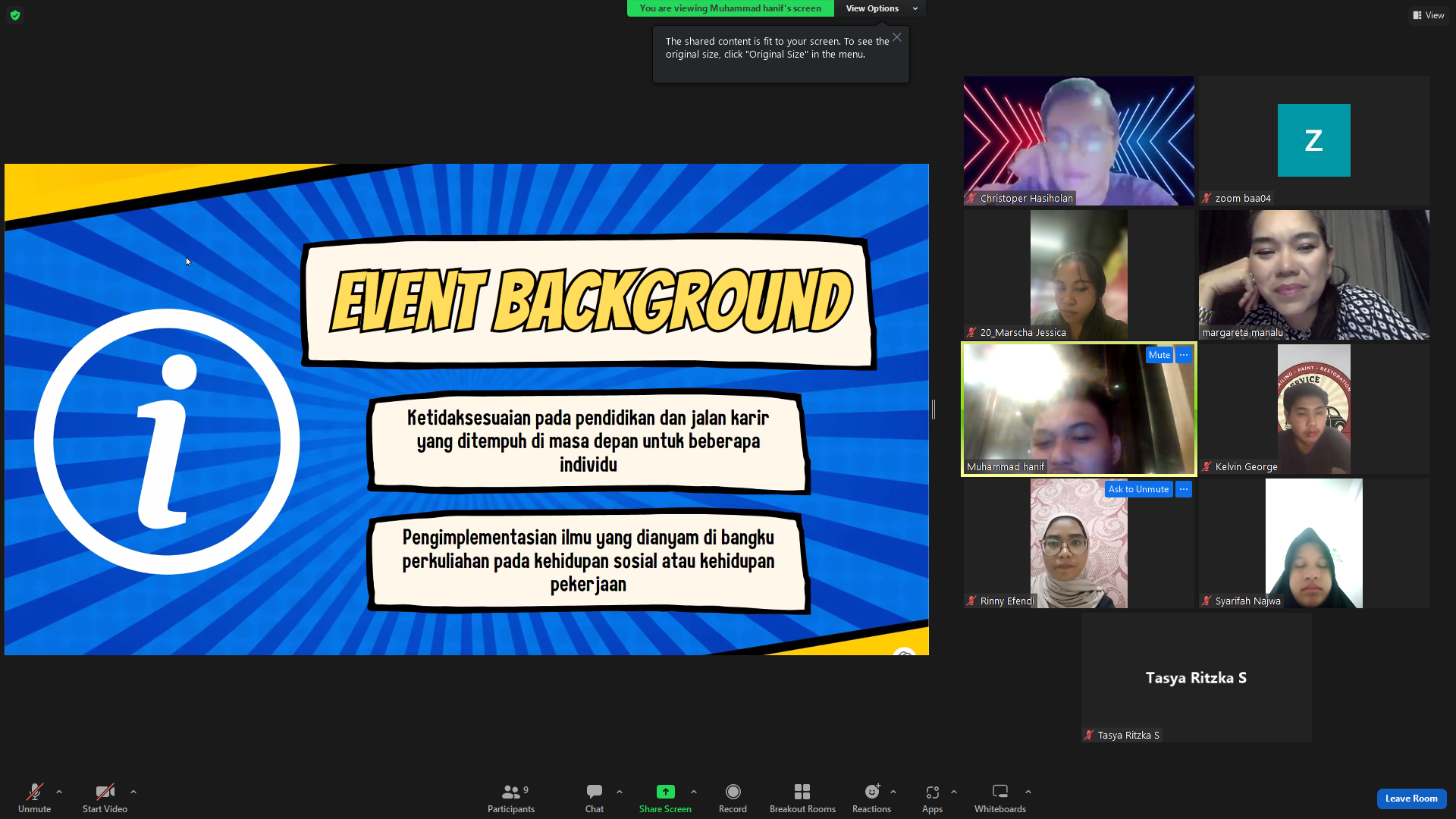The height and width of the screenshot is (819, 1456).
Task: Select the zoom baa04 participant tile
Action: pyautogui.click(x=1314, y=140)
